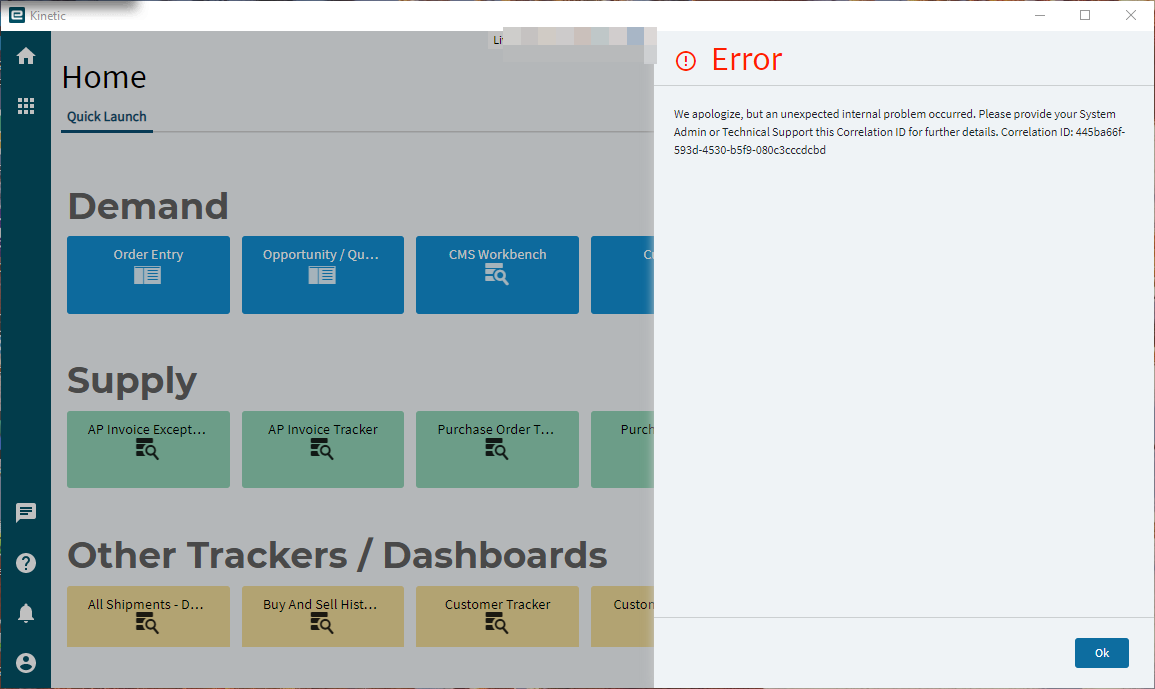This screenshot has height=689, width=1155.
Task: Minimize the Kinetic window
Action: pyautogui.click(x=1040, y=15)
